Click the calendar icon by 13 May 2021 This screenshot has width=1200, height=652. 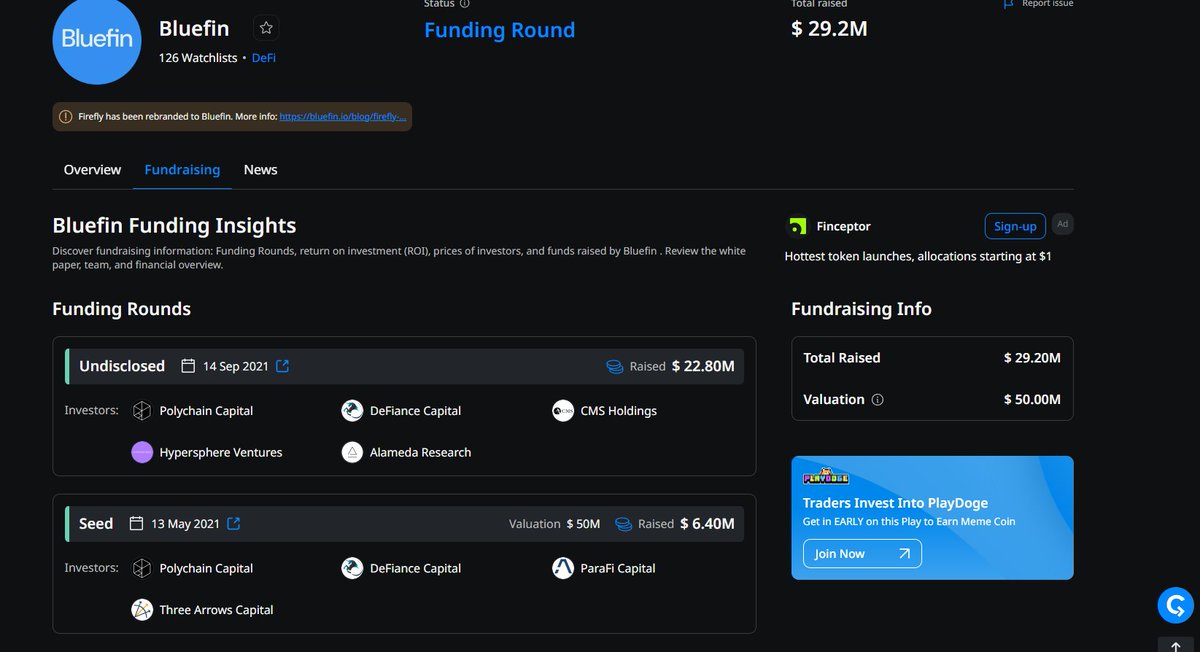click(137, 524)
